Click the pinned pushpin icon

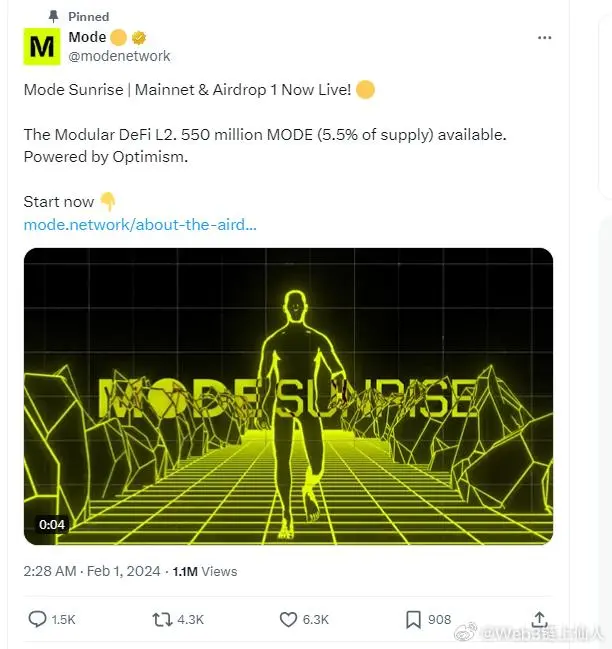(53, 17)
